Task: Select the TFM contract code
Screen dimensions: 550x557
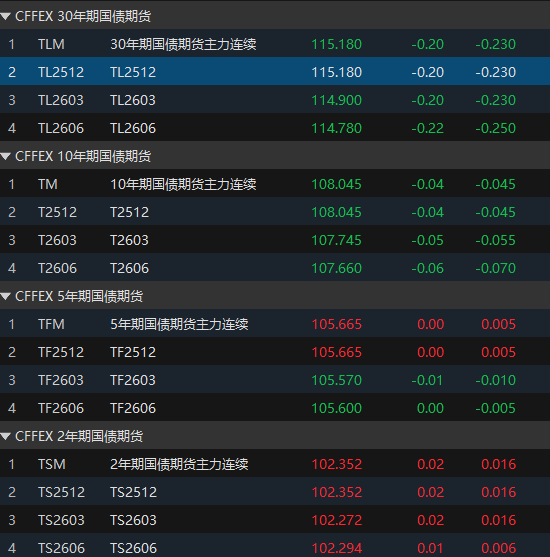Action: click(52, 324)
